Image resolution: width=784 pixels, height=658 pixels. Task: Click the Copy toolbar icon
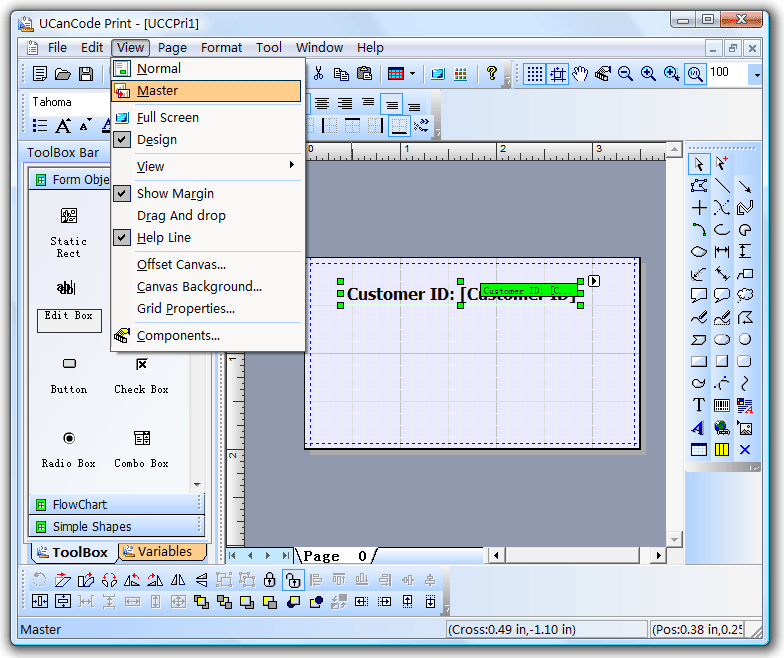click(341, 74)
